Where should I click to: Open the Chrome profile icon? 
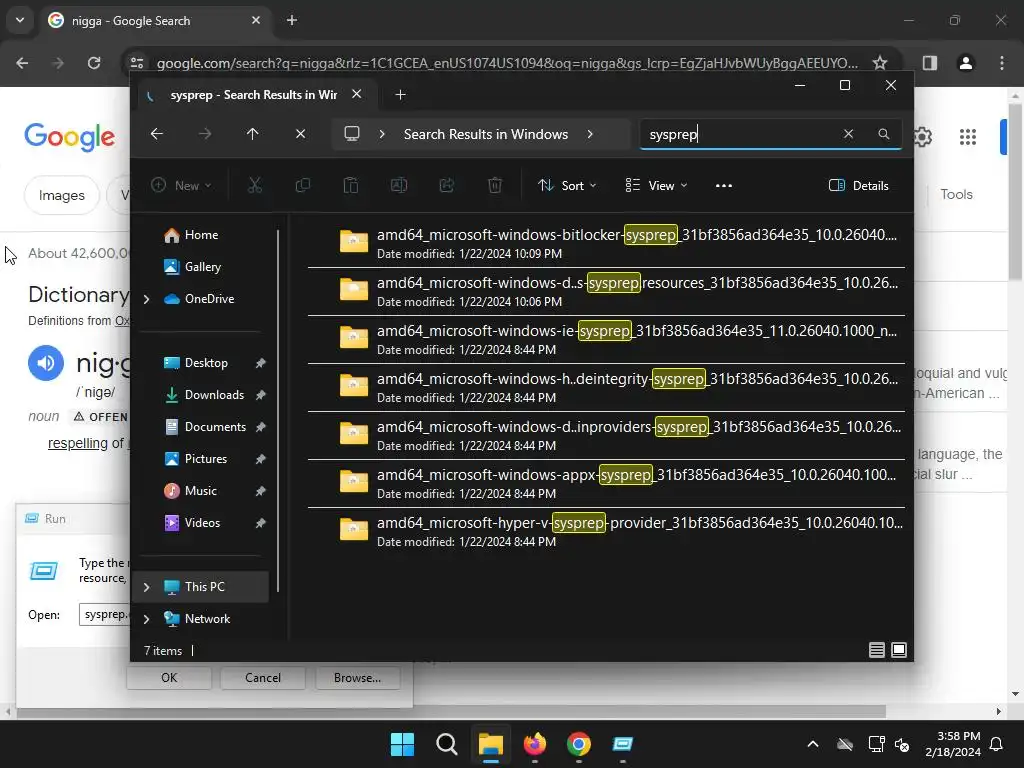point(966,63)
